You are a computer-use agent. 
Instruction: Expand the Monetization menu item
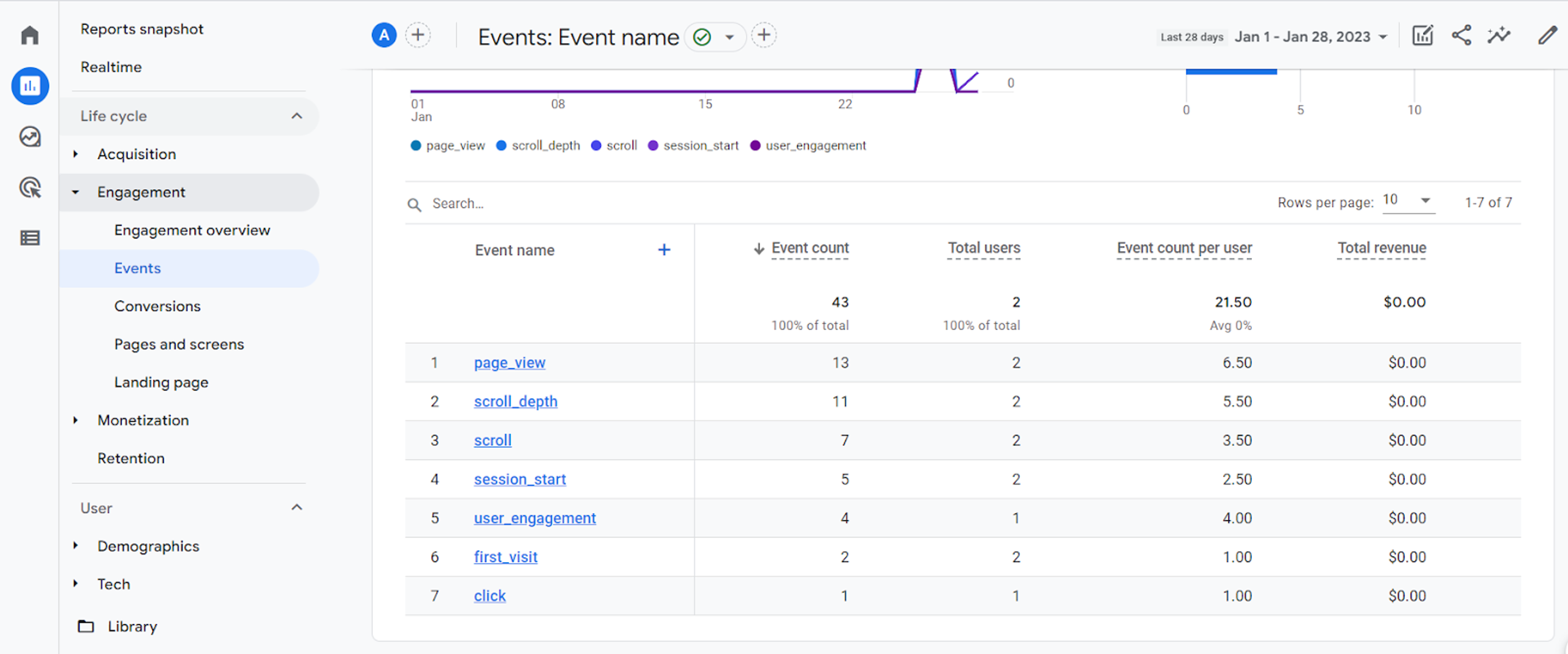point(143,420)
